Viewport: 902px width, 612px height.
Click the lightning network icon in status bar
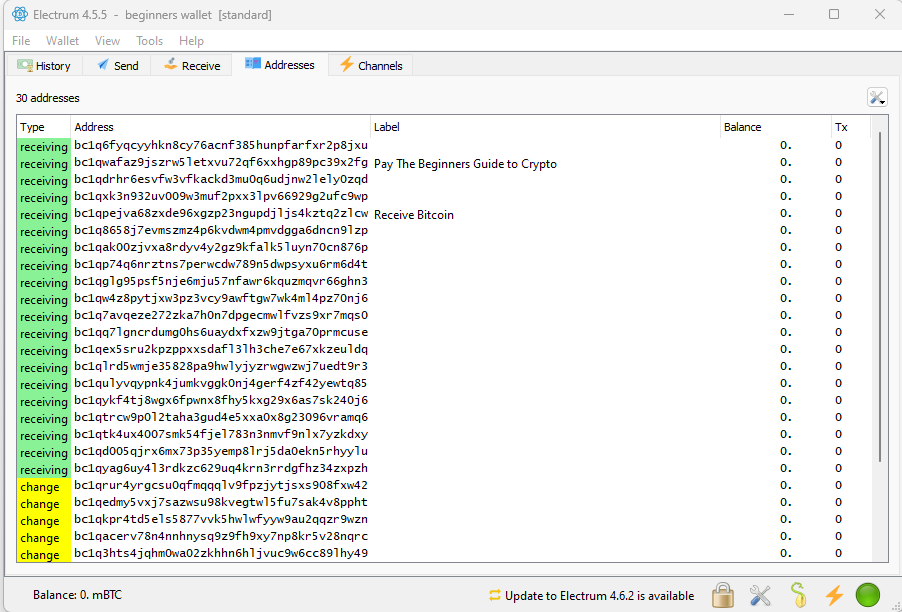(x=834, y=596)
